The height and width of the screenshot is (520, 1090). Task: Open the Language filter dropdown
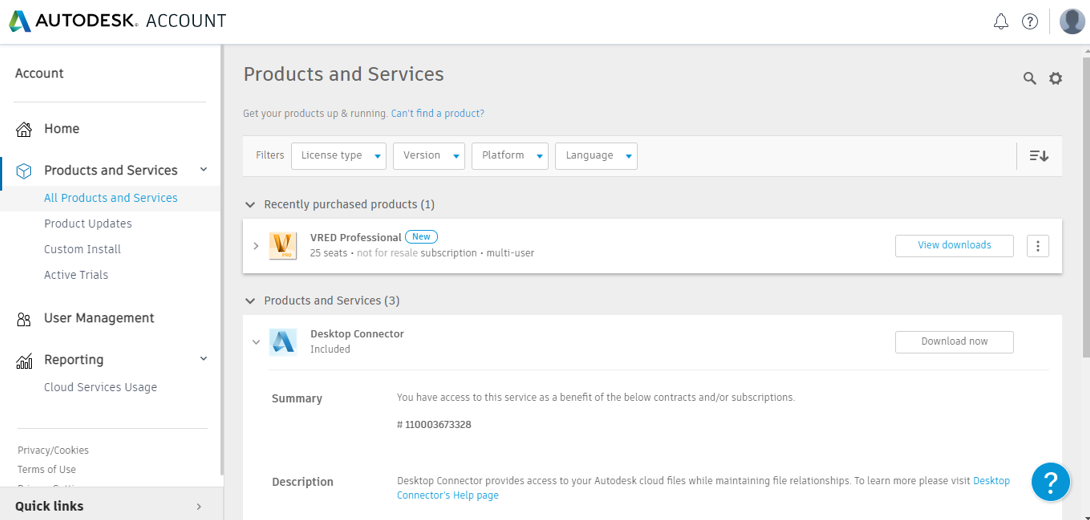(x=596, y=156)
